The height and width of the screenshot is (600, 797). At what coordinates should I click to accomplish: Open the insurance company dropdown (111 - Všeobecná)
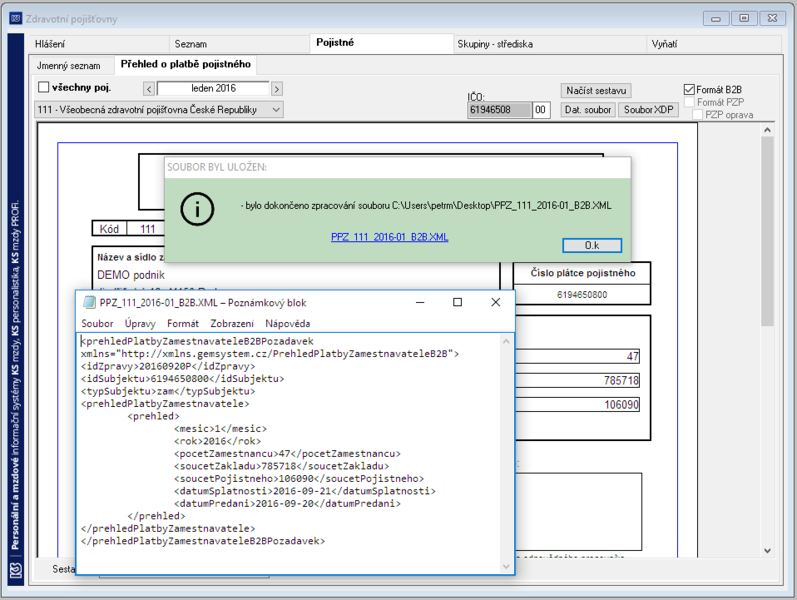pos(159,110)
